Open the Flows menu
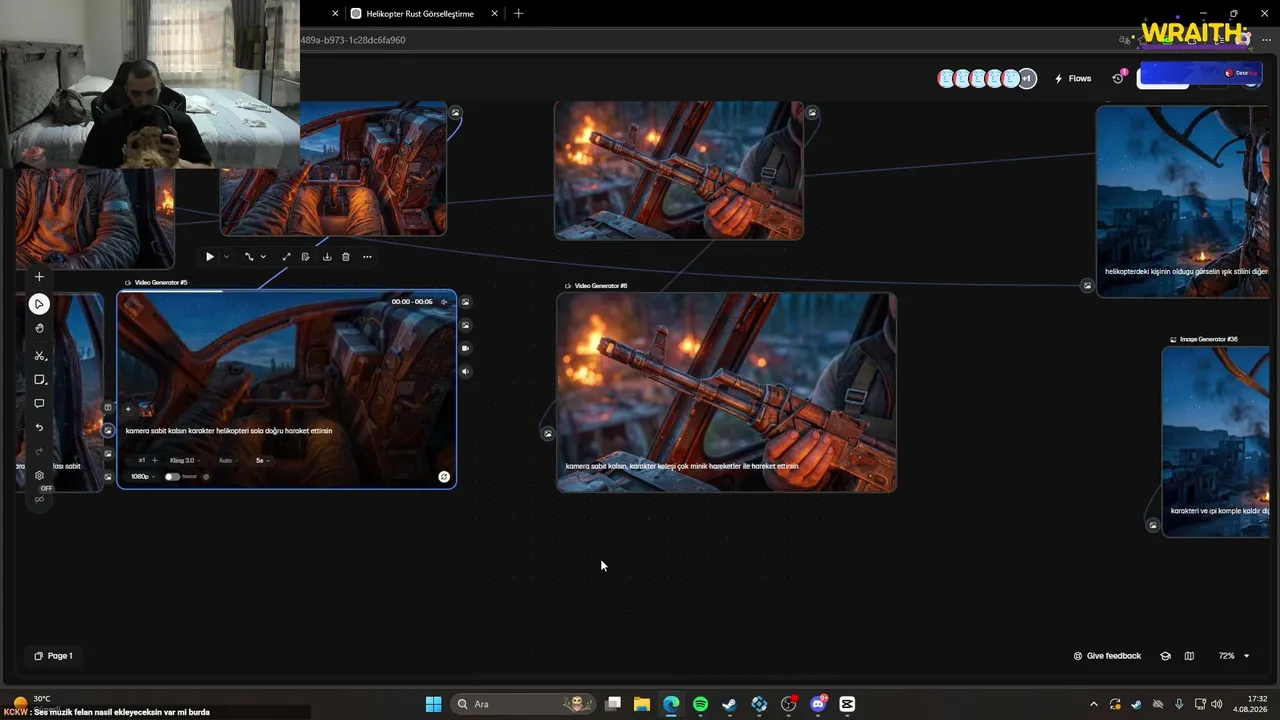This screenshot has height=720, width=1280. [x=1073, y=79]
